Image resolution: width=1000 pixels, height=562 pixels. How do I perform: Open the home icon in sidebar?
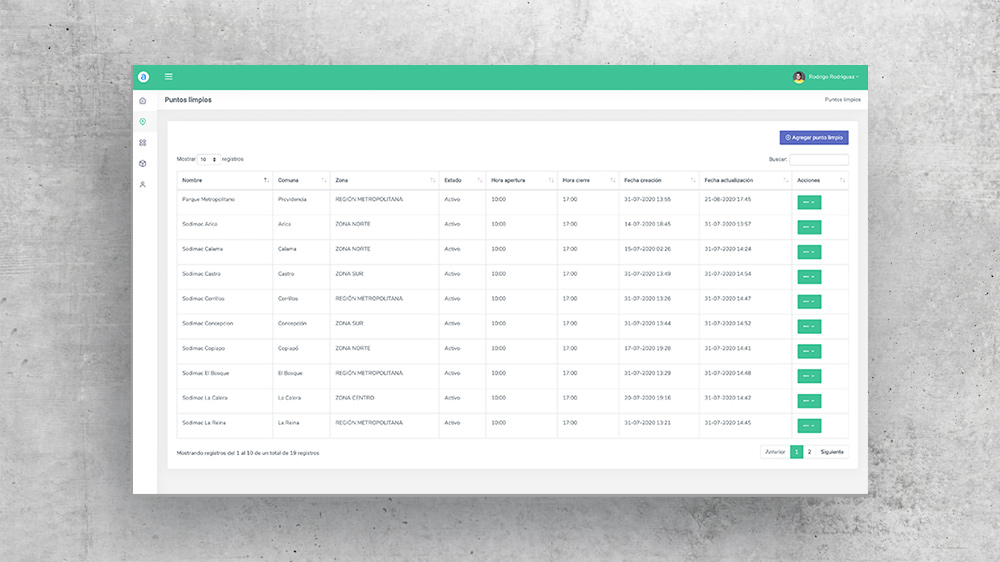[x=143, y=101]
